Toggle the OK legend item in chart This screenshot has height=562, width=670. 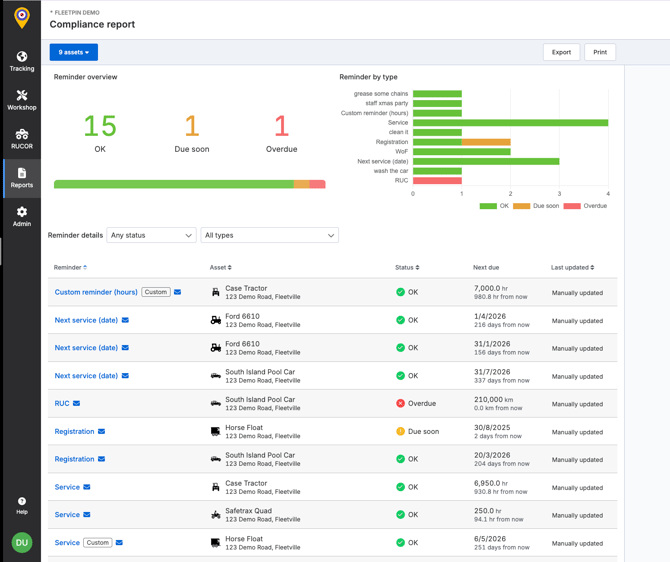[x=495, y=206]
